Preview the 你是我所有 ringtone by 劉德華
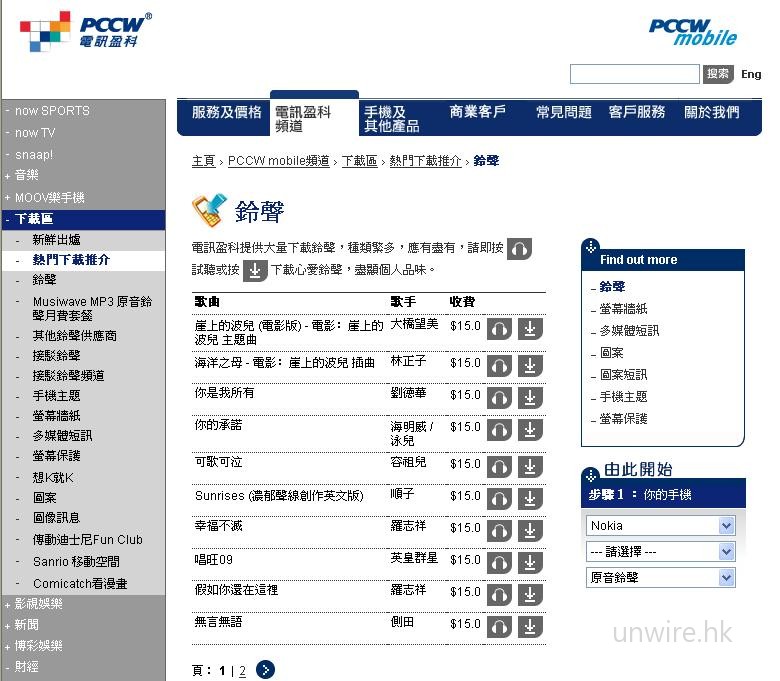This screenshot has height=681, width=780. click(x=499, y=398)
